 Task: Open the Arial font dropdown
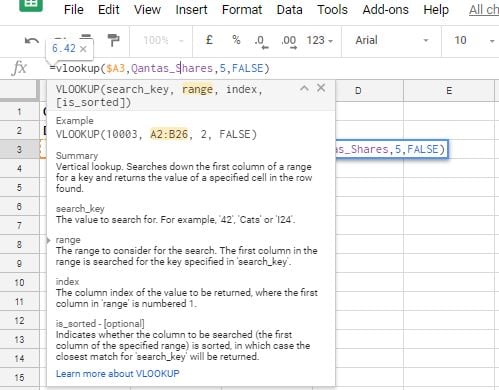tap(391, 40)
